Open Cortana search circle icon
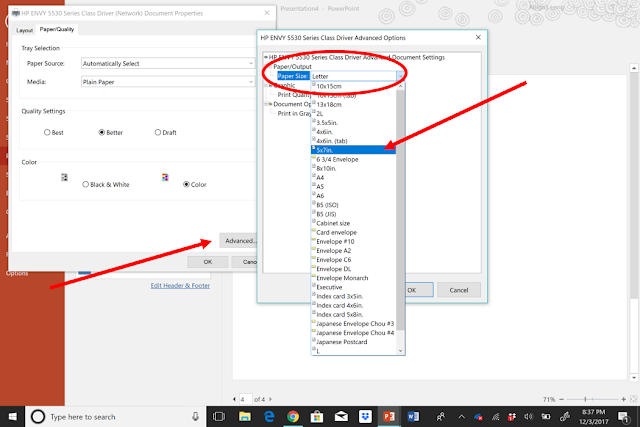Viewport: 640px width, 427px height. point(38,417)
